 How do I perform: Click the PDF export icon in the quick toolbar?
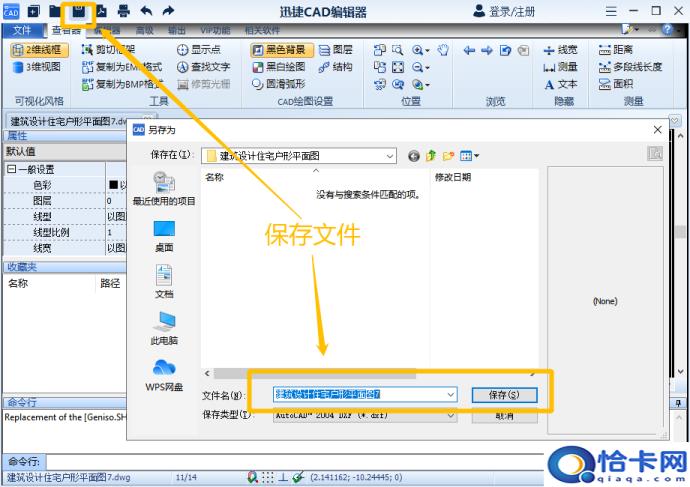(x=101, y=11)
